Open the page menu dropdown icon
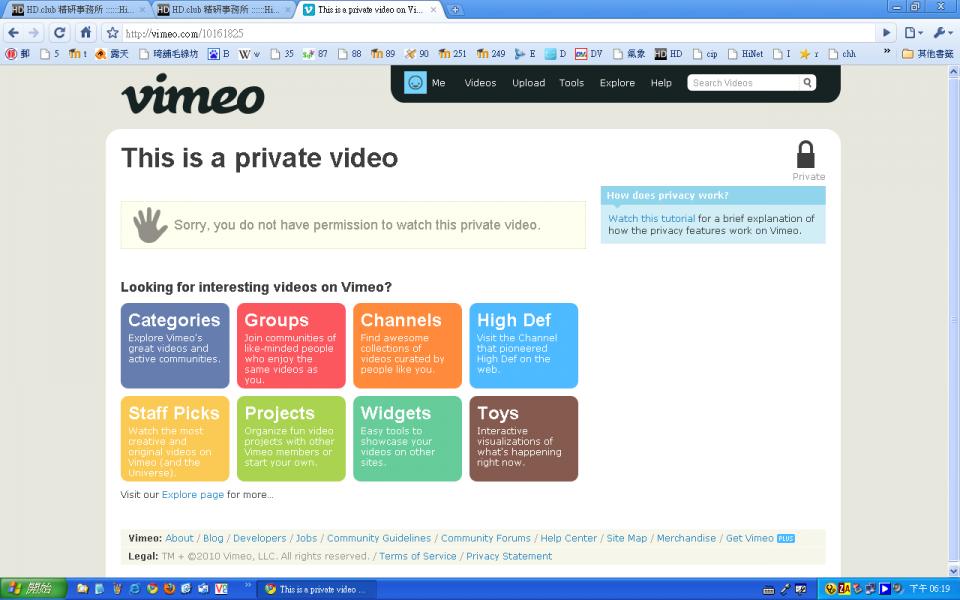 (x=913, y=33)
